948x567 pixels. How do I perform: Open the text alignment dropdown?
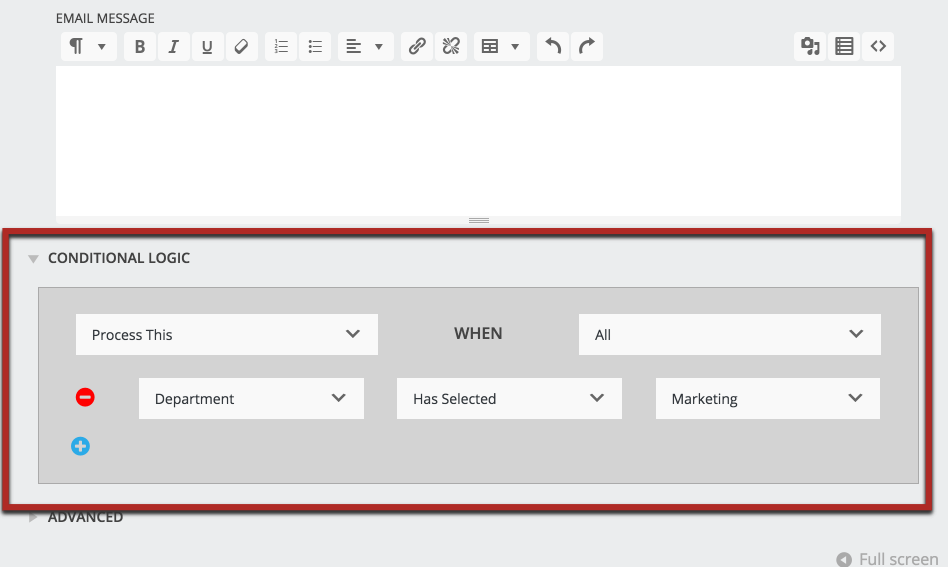[365, 46]
